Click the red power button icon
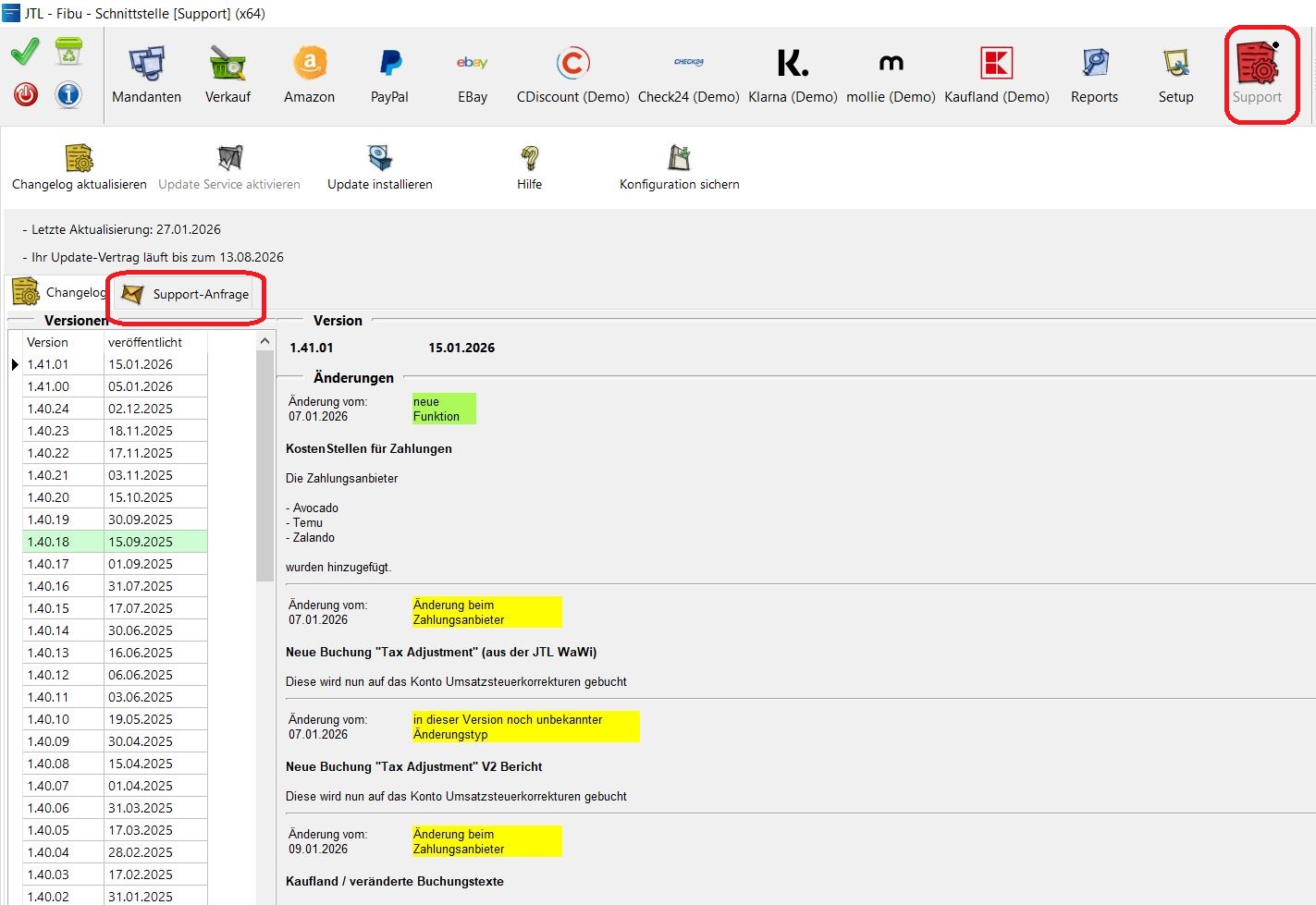Screen dimensions: 1316x905 (x=26, y=94)
